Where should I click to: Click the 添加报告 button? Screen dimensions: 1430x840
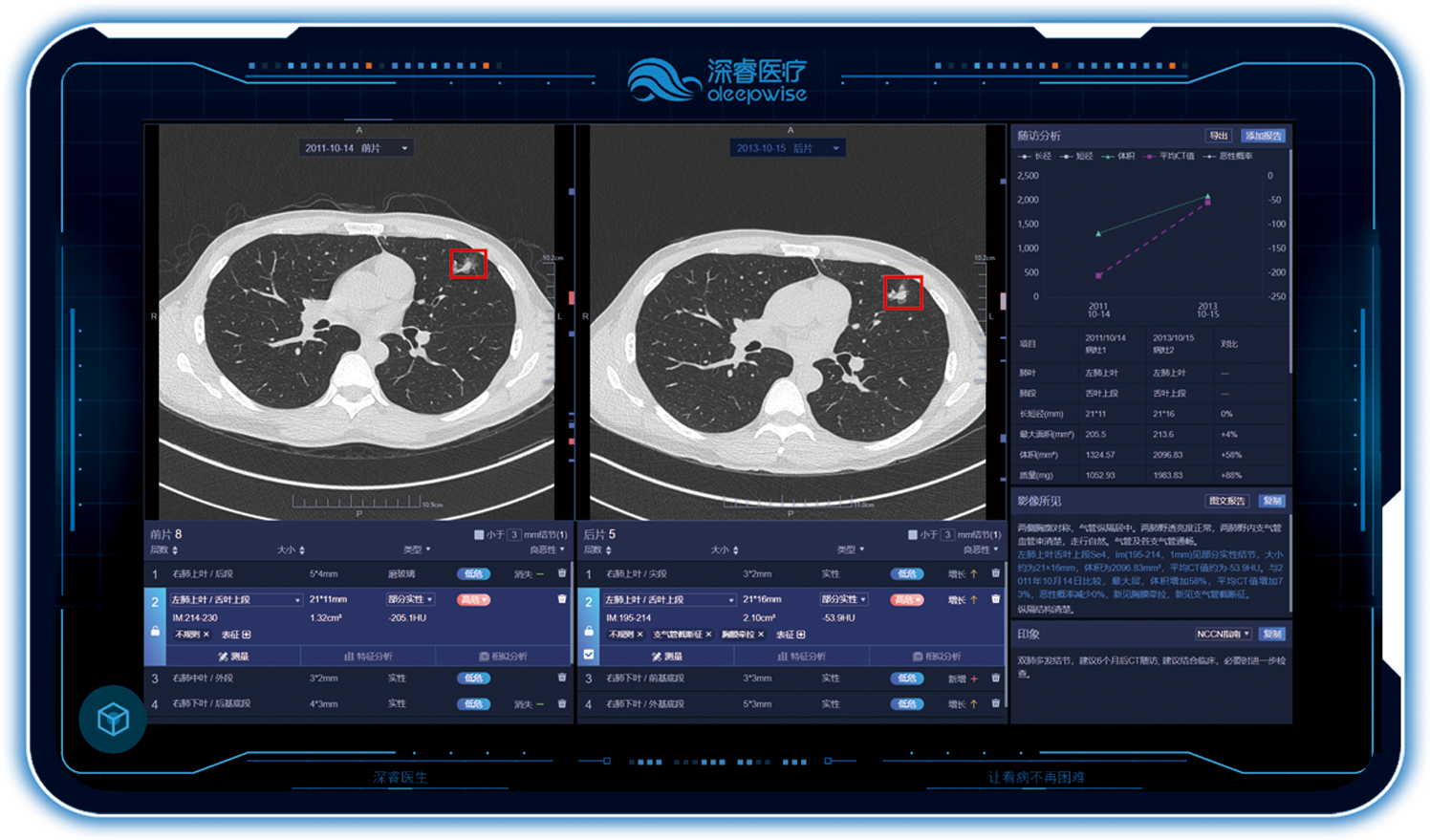(1263, 136)
